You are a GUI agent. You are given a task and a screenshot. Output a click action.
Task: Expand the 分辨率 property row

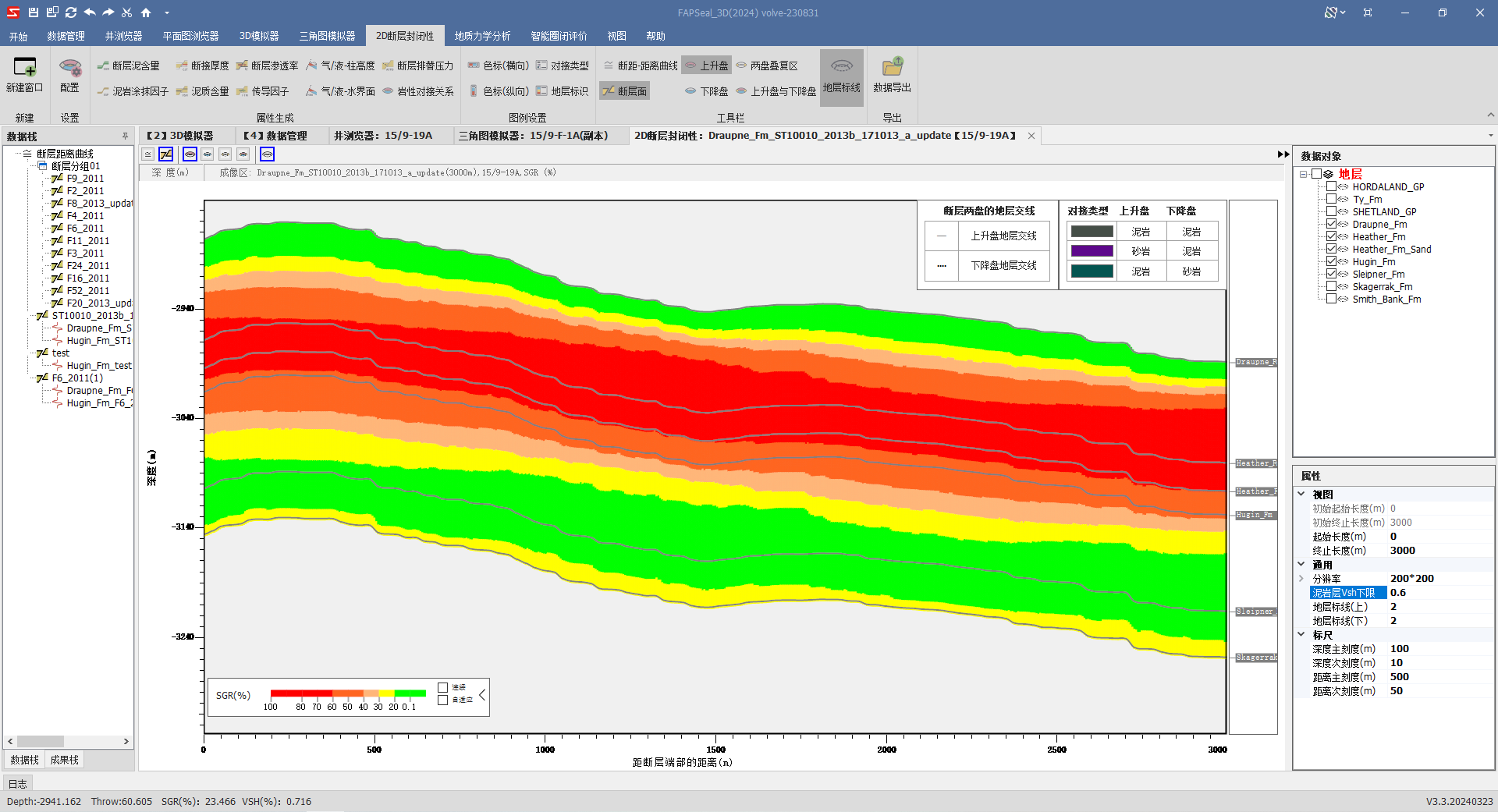(x=1301, y=578)
